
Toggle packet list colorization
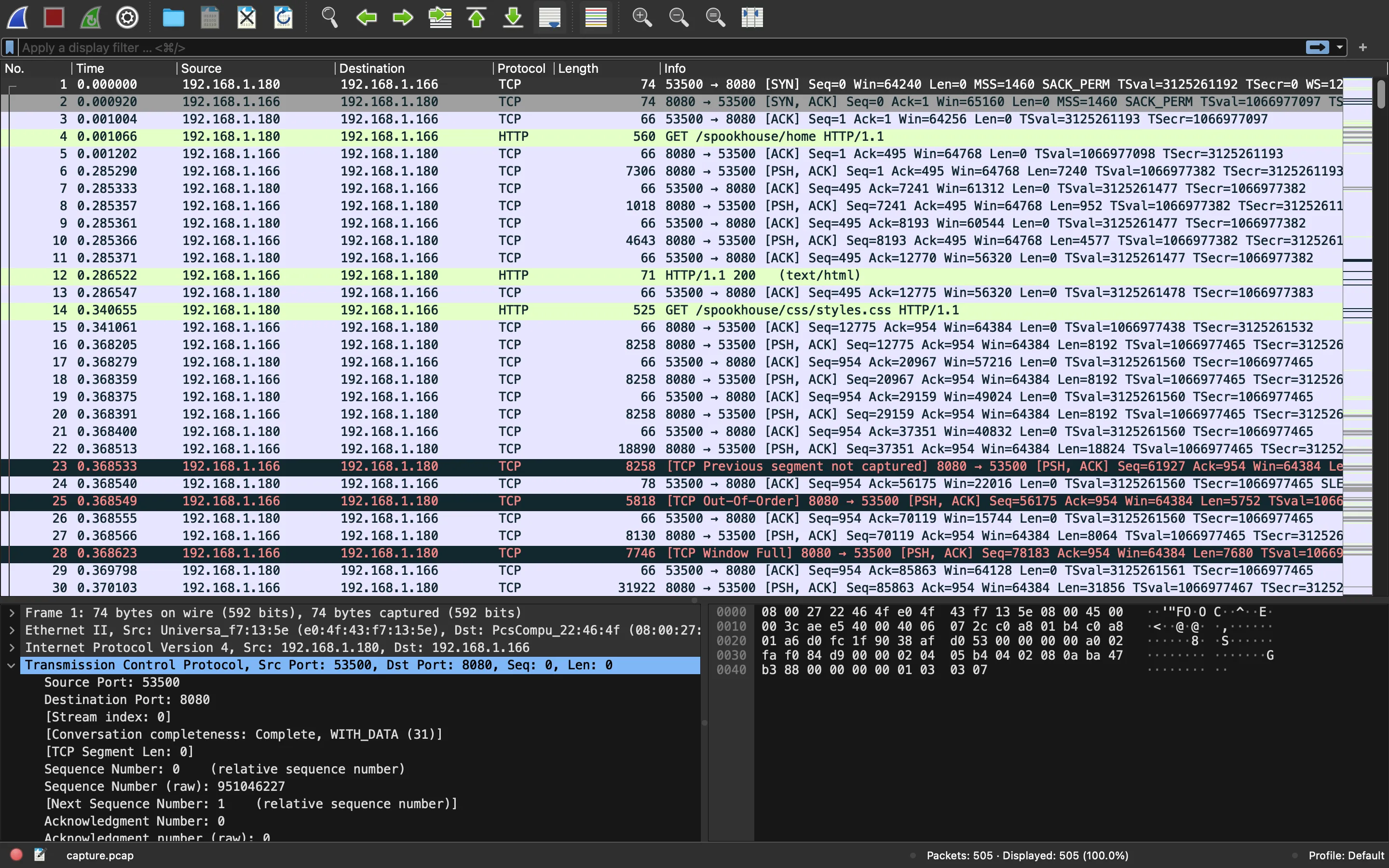pyautogui.click(x=596, y=18)
